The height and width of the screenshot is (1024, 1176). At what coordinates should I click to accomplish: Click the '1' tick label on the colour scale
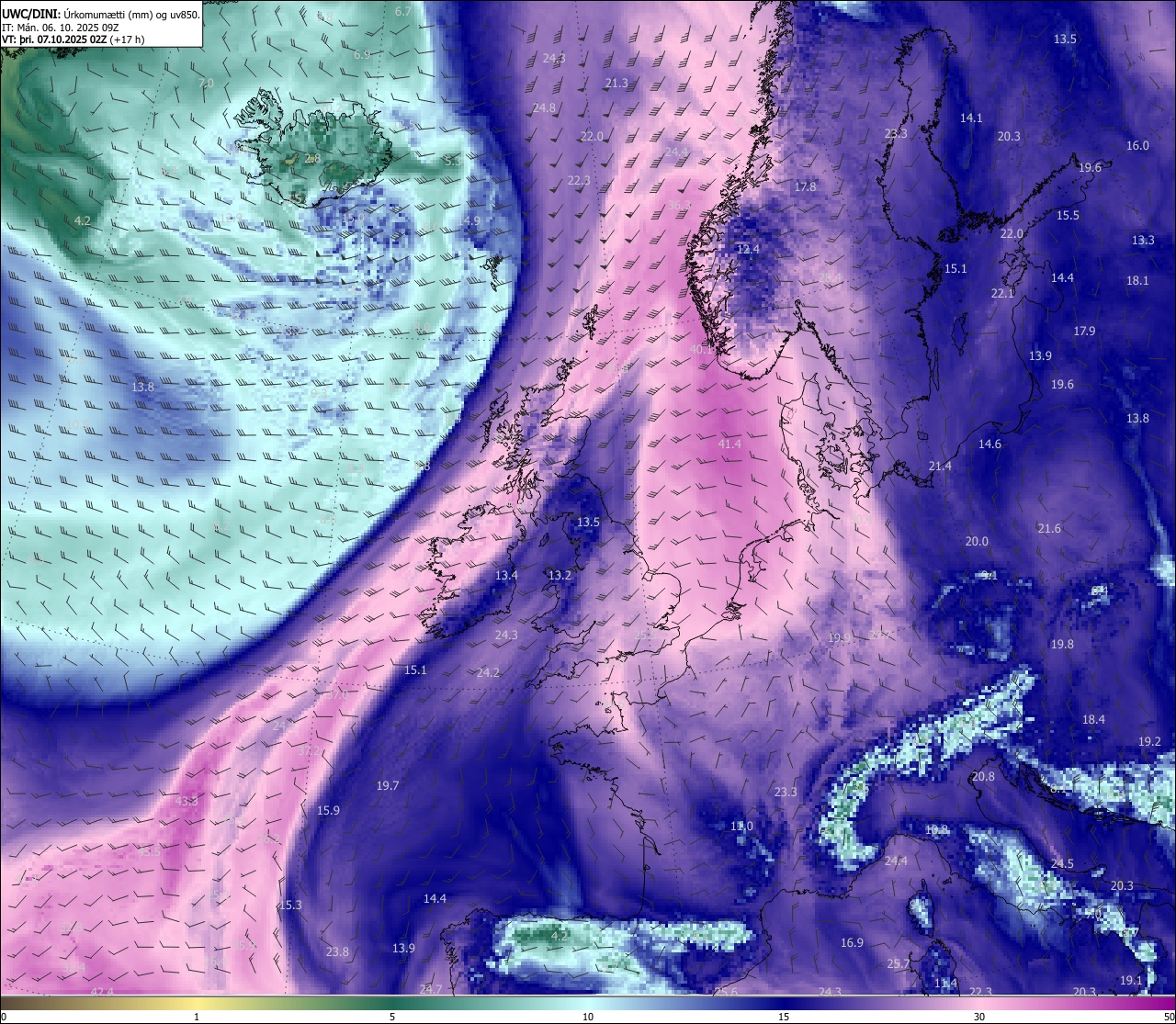(197, 1017)
